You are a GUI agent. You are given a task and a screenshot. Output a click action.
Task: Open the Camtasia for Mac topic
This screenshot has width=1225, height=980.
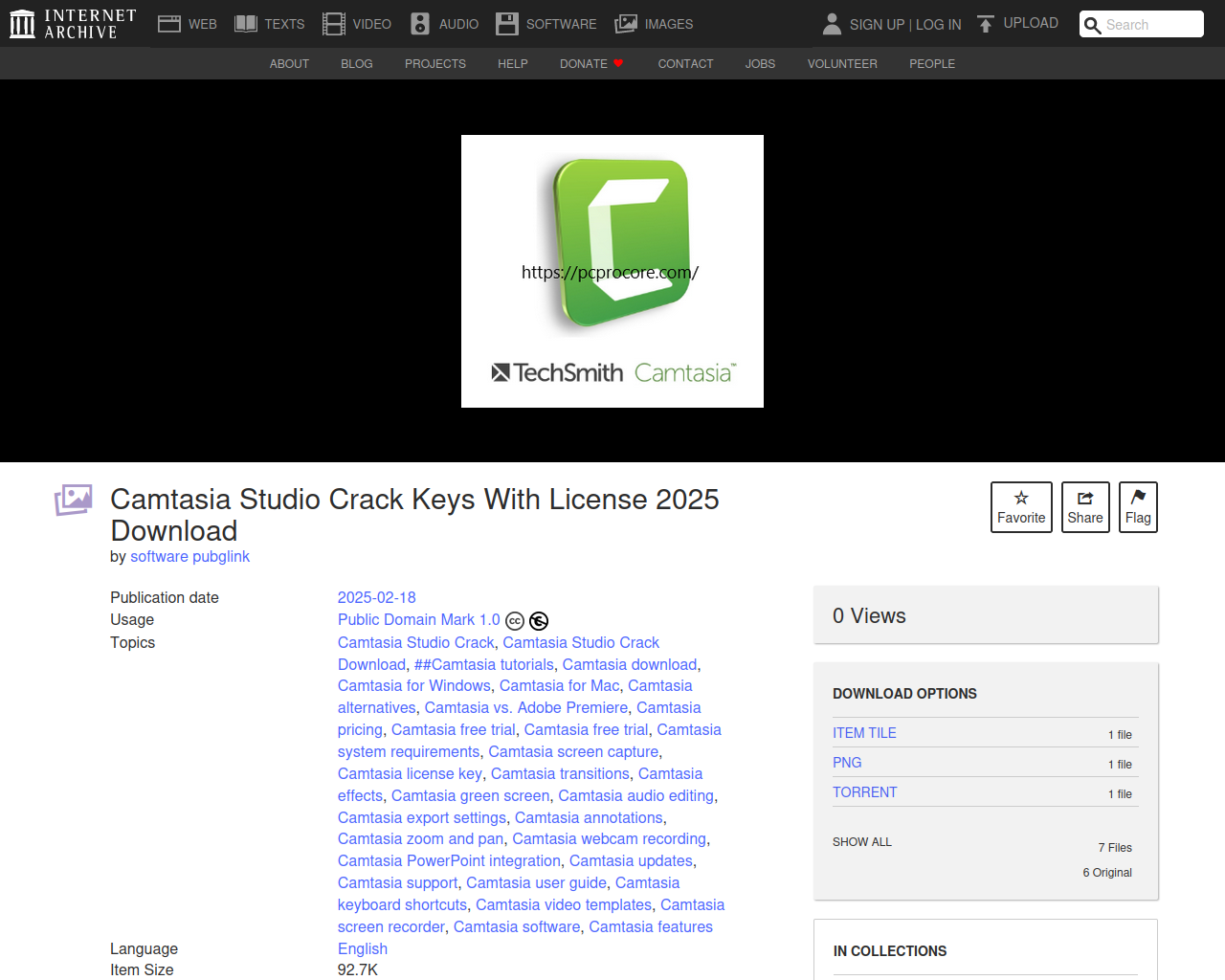[x=560, y=686]
